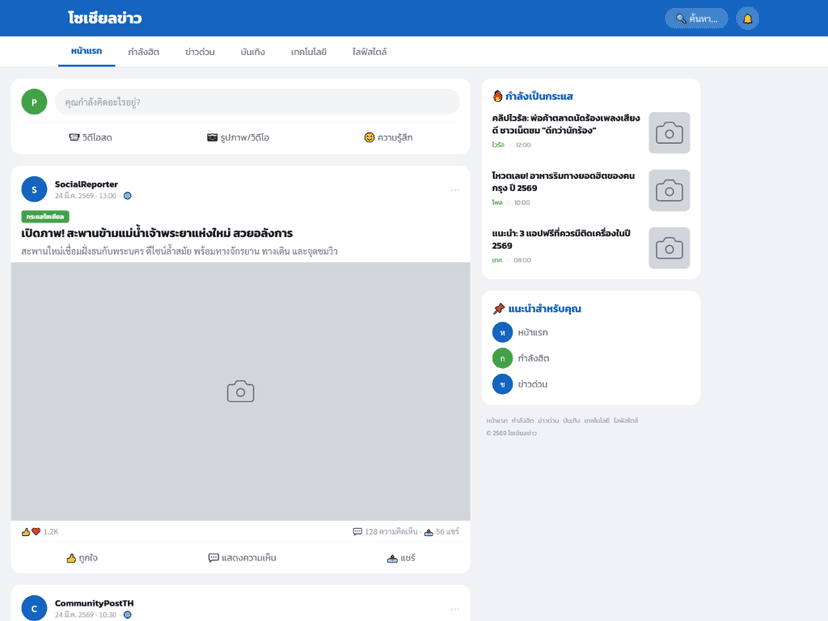This screenshot has width=828, height=621.
Task: Click the globe icon on CommunityPostTH post
Action: click(x=127, y=615)
